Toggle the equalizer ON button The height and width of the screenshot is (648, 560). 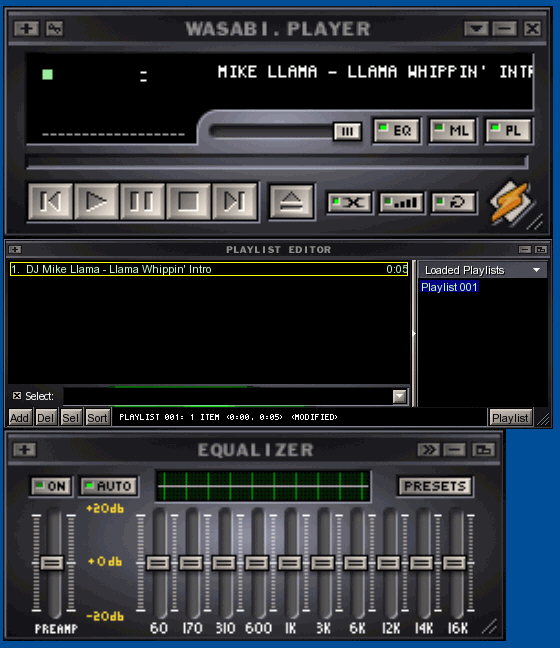(52, 486)
